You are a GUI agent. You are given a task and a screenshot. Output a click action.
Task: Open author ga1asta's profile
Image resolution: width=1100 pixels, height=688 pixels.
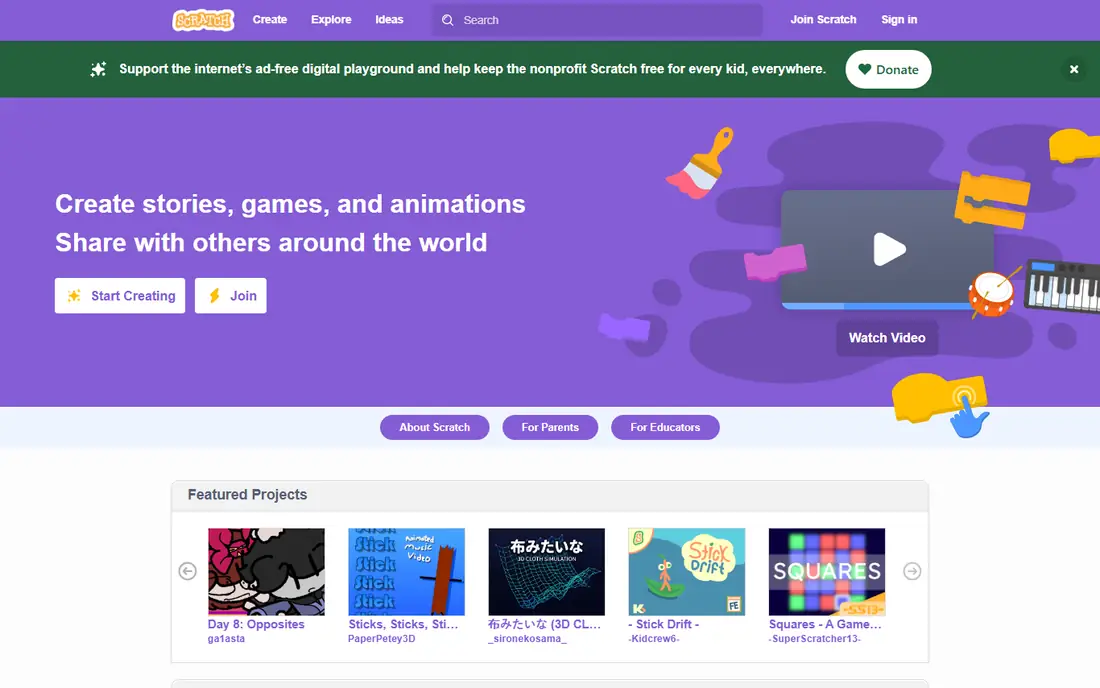point(226,639)
